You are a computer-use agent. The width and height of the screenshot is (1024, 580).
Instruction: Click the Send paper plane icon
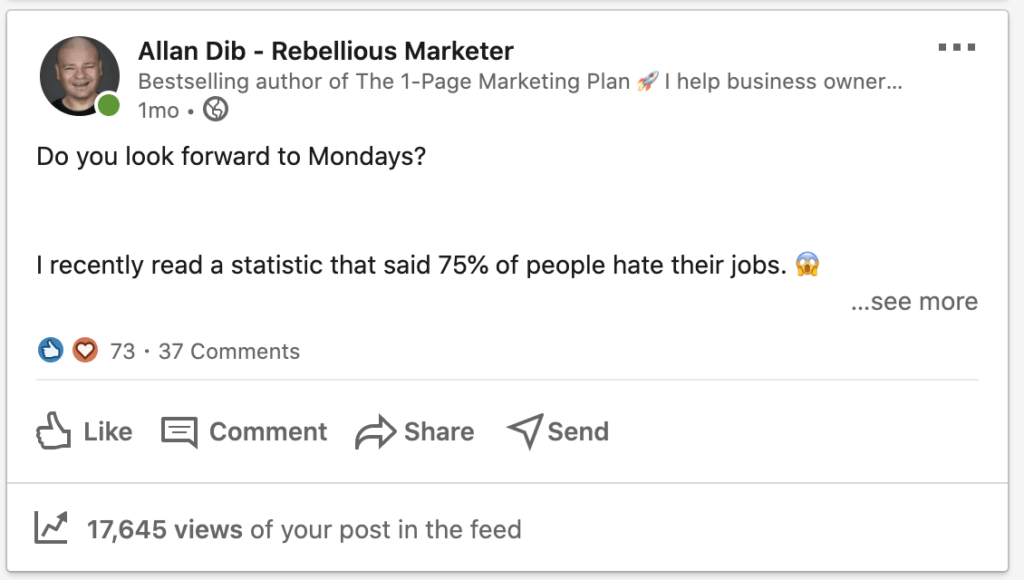coord(524,430)
